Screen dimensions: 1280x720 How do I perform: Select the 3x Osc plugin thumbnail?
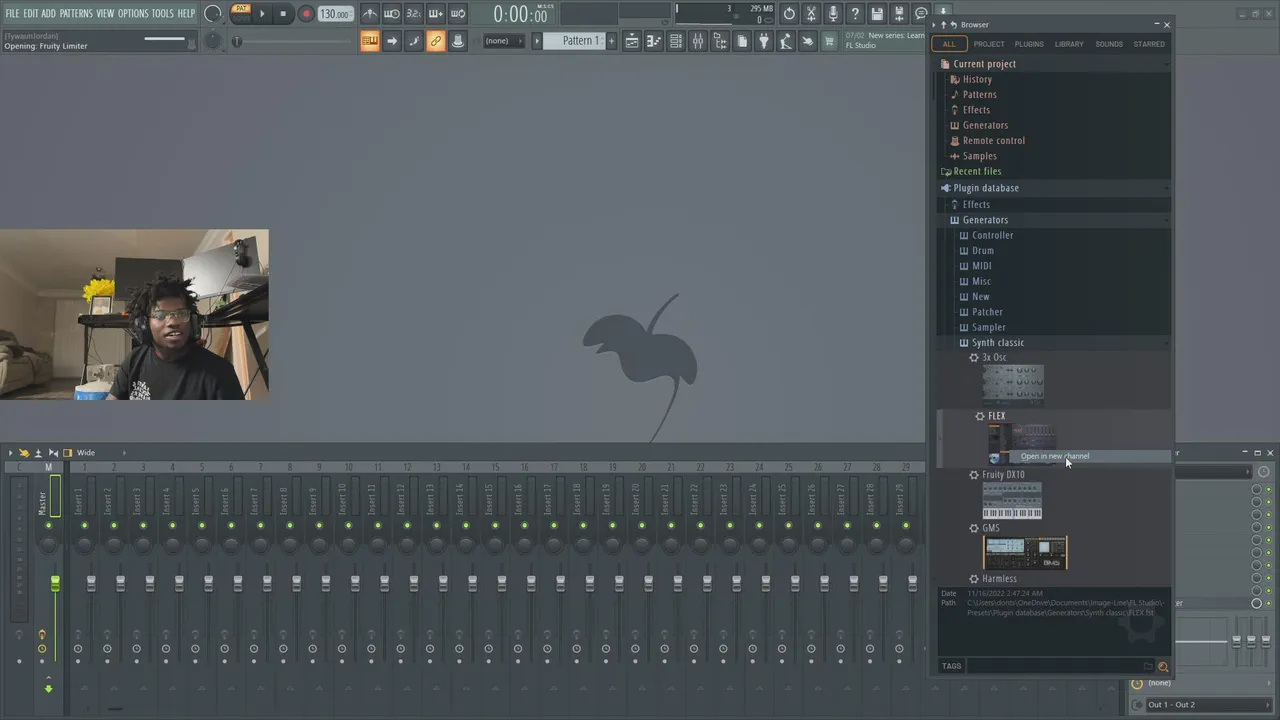[x=1013, y=385]
